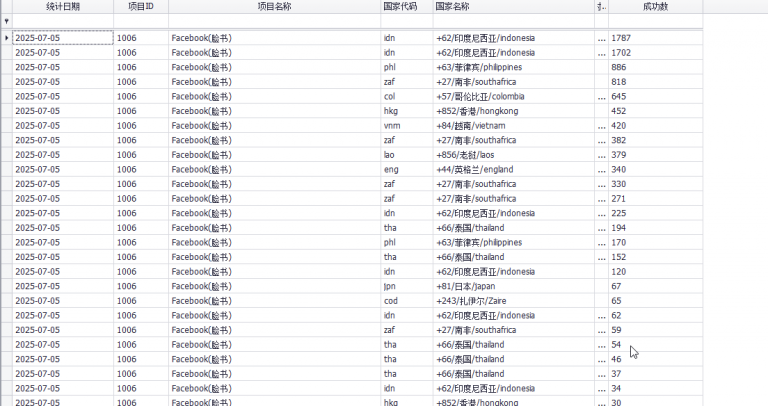The width and height of the screenshot is (768, 406).
Task: Focus the filter box under 成功数
Action: (x=656, y=21)
